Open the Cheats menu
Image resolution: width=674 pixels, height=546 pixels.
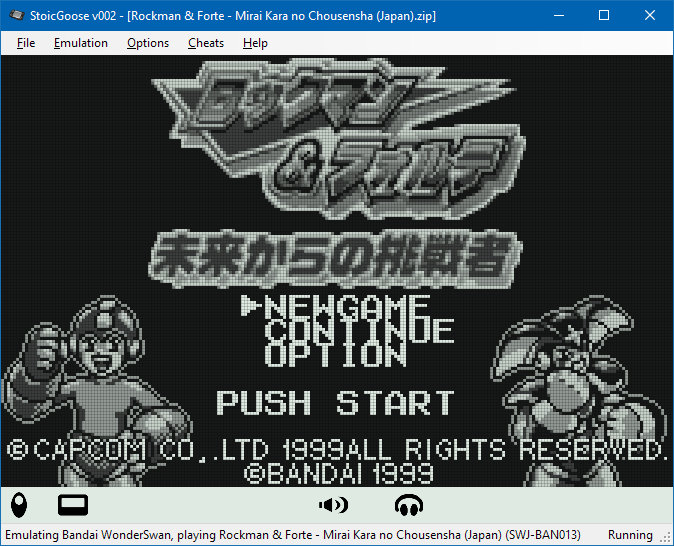tap(206, 43)
